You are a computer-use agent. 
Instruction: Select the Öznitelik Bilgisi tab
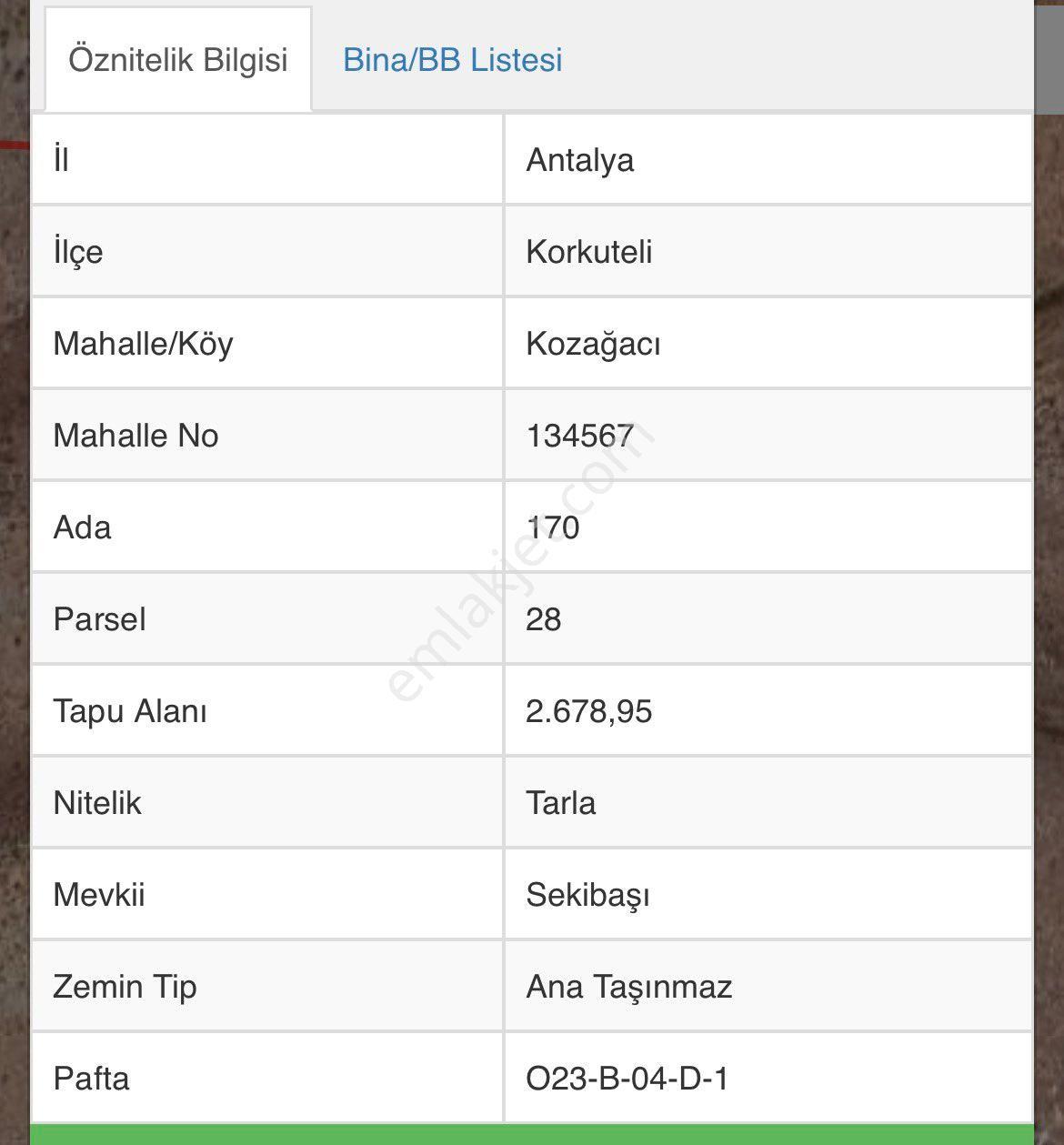(178, 60)
